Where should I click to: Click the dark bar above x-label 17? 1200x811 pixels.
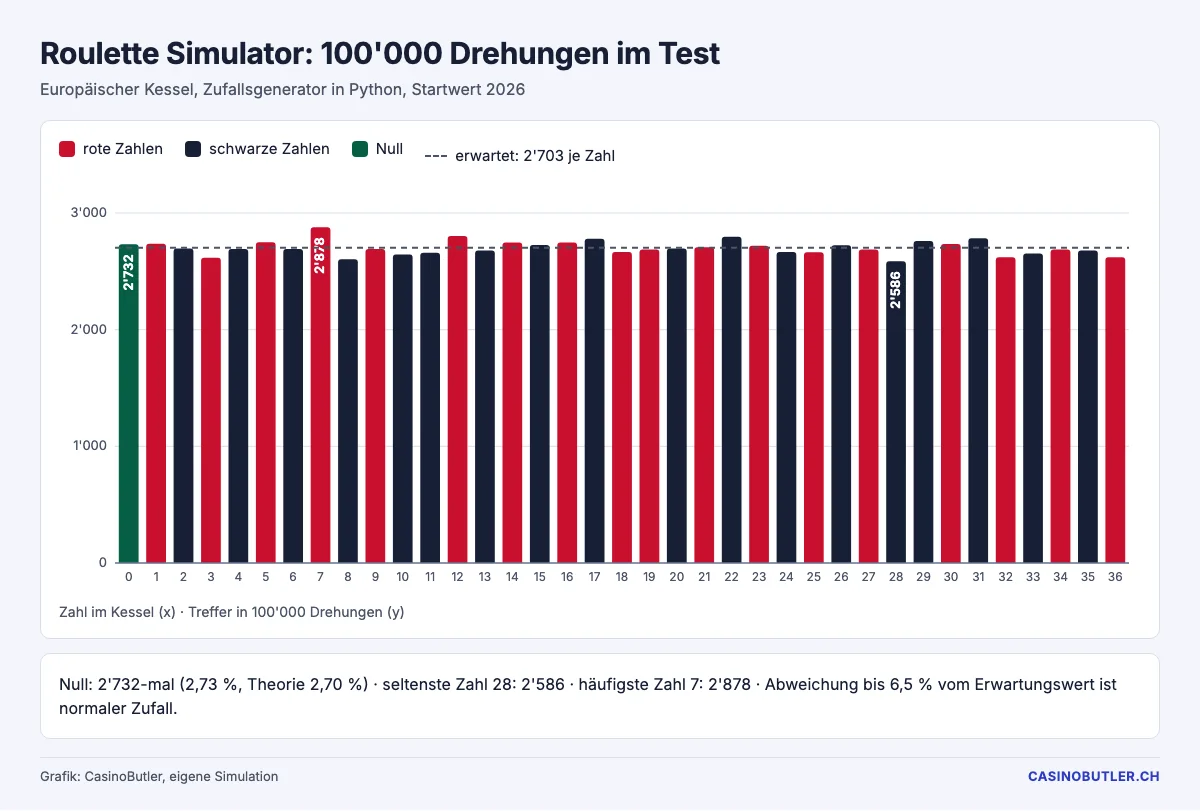594,401
